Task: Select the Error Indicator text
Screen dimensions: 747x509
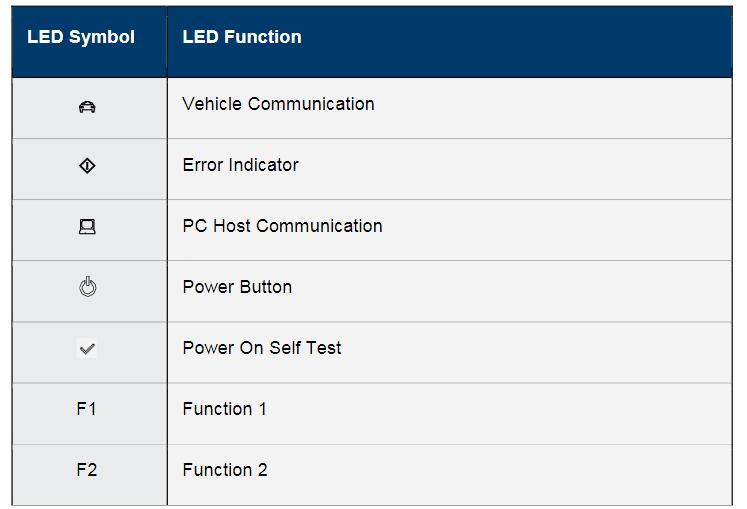Action: [241, 165]
